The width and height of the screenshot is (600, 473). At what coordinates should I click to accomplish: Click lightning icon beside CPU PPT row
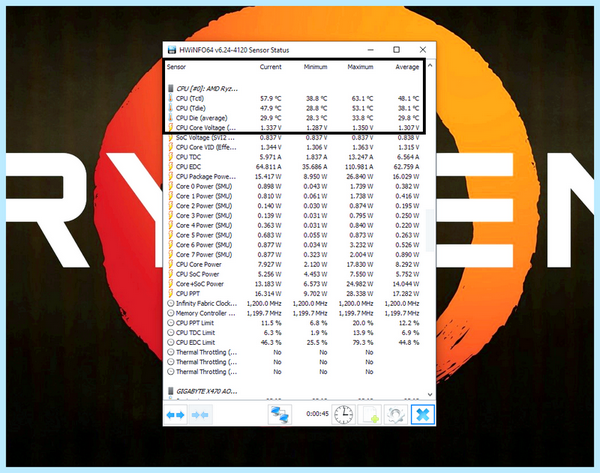(171, 294)
